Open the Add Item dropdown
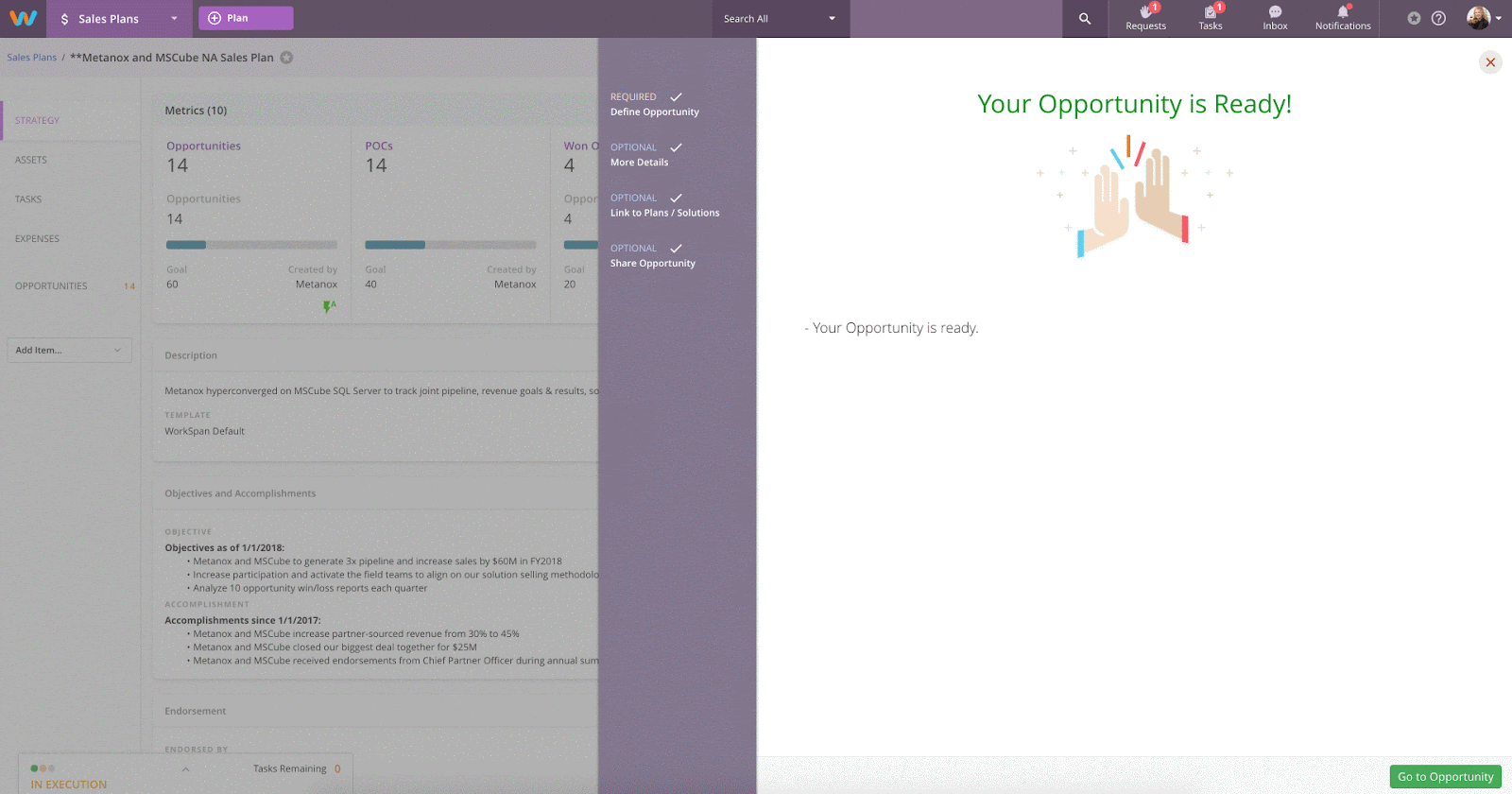This screenshot has height=794, width=1512. [x=69, y=350]
